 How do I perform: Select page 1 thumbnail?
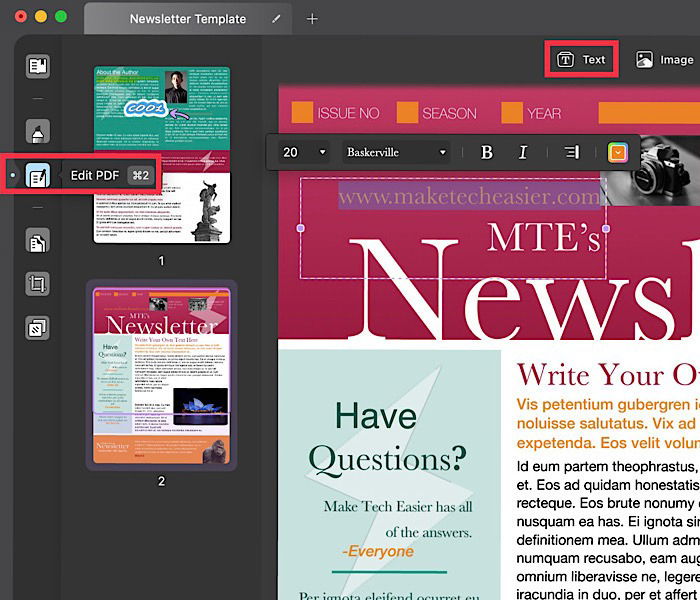pos(162,155)
